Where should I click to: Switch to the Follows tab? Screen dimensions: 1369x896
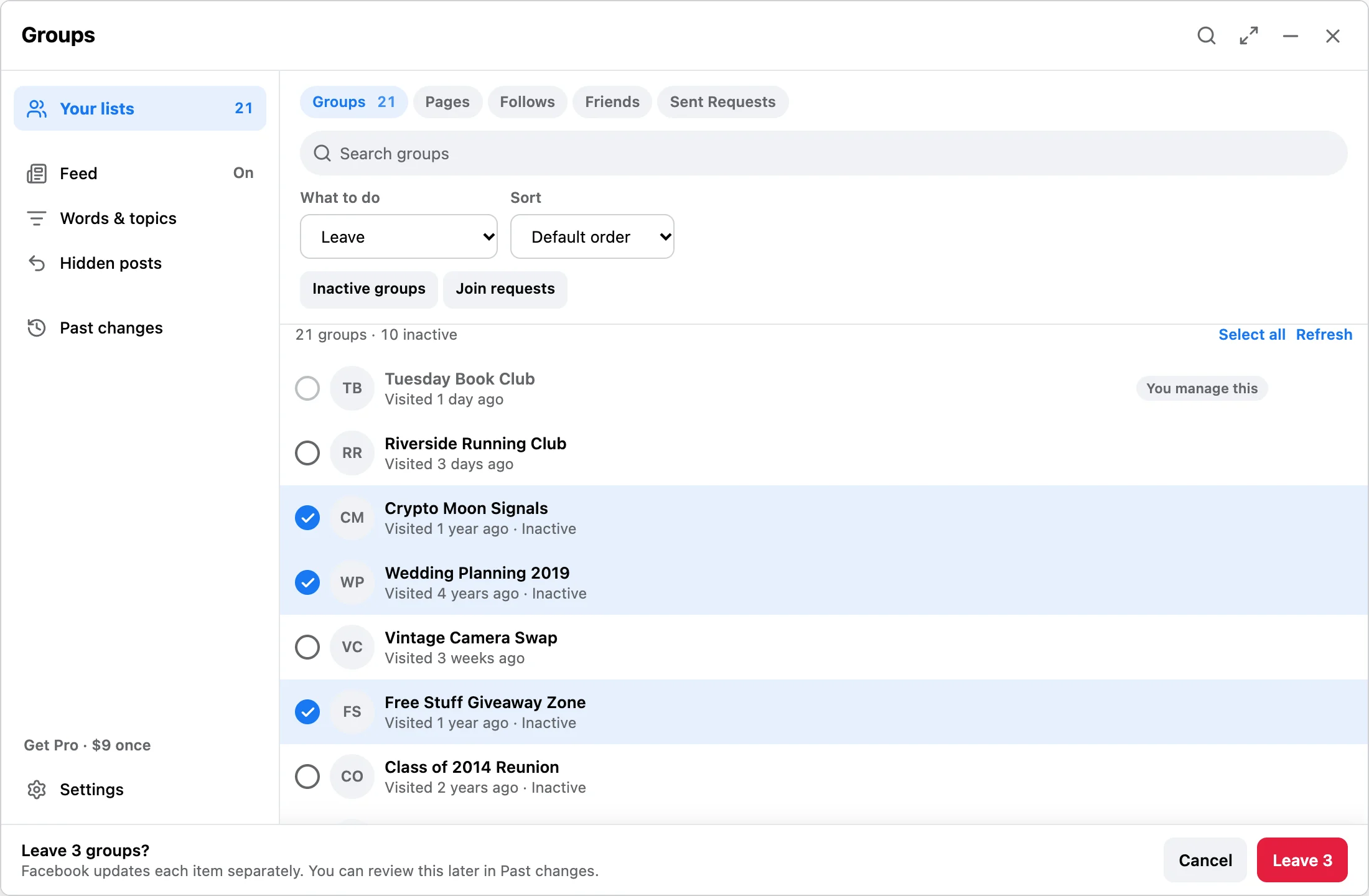click(527, 102)
